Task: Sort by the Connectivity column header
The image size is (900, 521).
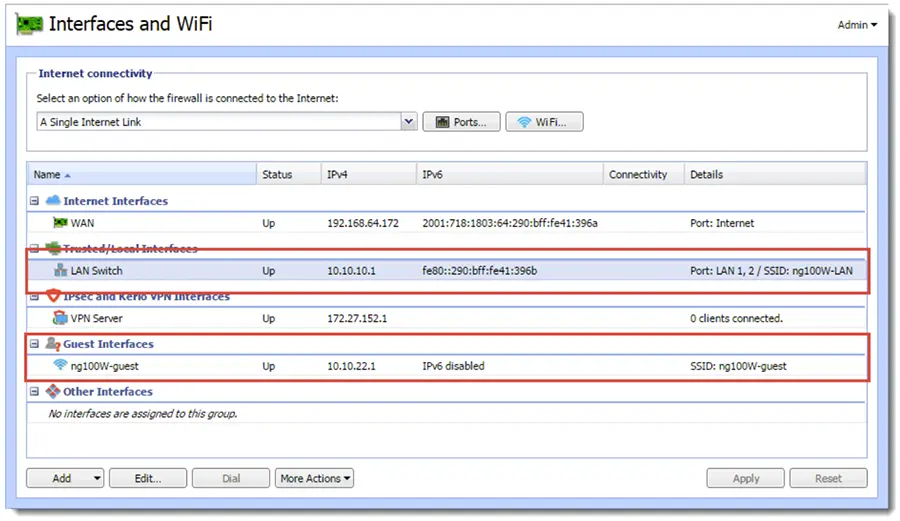Action: point(643,174)
